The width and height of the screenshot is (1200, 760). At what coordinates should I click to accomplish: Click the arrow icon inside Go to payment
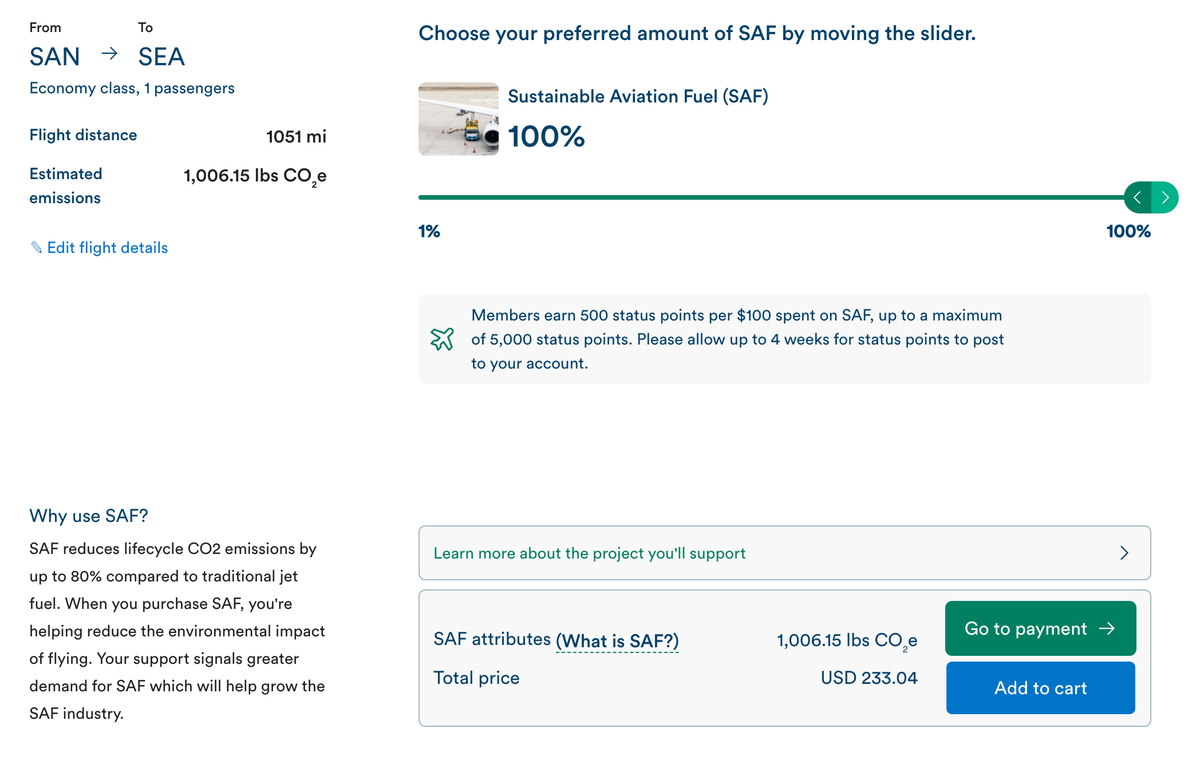click(x=1106, y=628)
